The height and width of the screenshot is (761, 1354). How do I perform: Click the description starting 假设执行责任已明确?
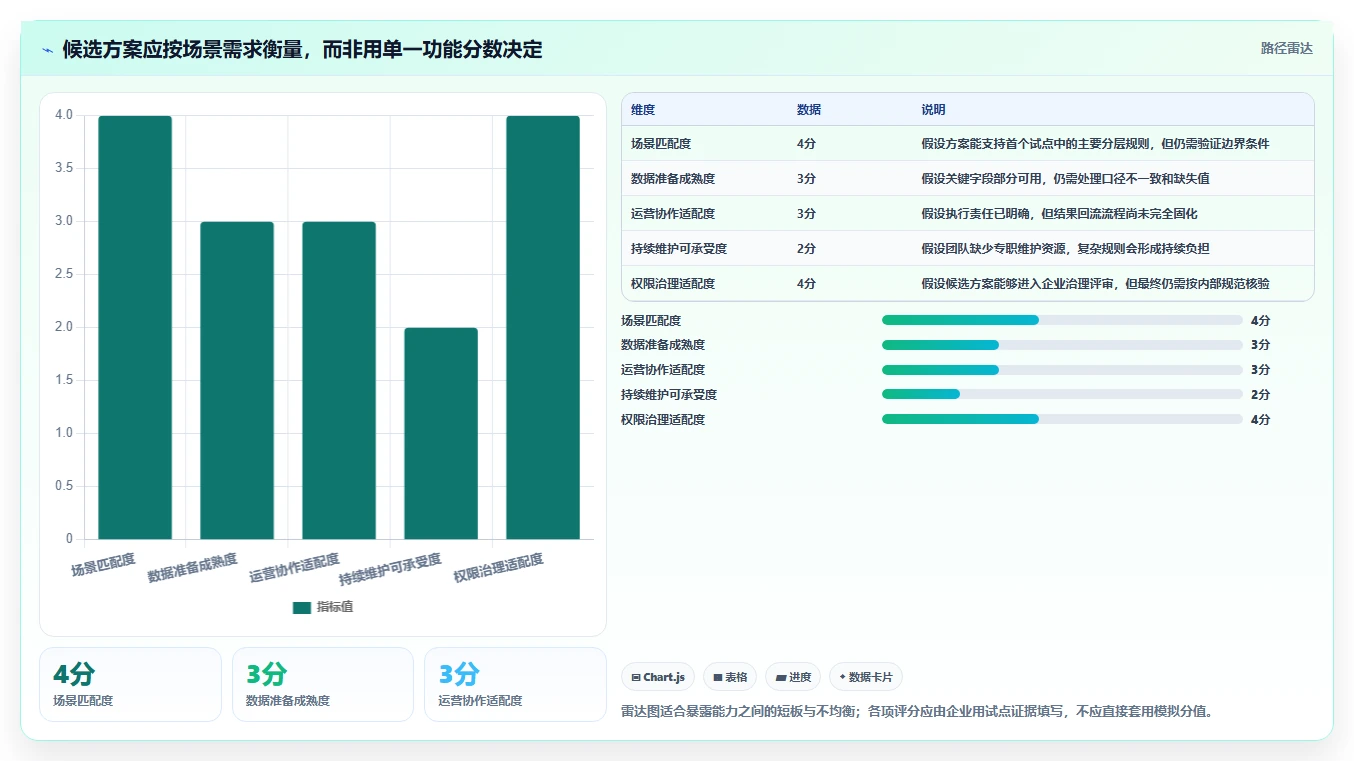pos(1059,214)
